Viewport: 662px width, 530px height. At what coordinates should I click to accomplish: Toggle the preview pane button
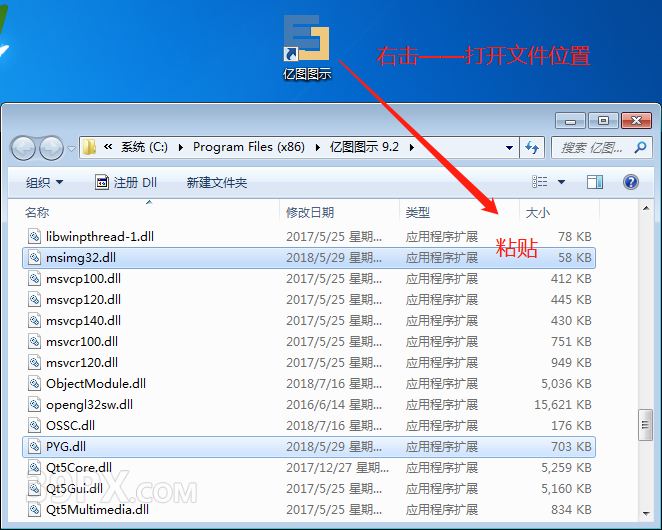pos(595,182)
